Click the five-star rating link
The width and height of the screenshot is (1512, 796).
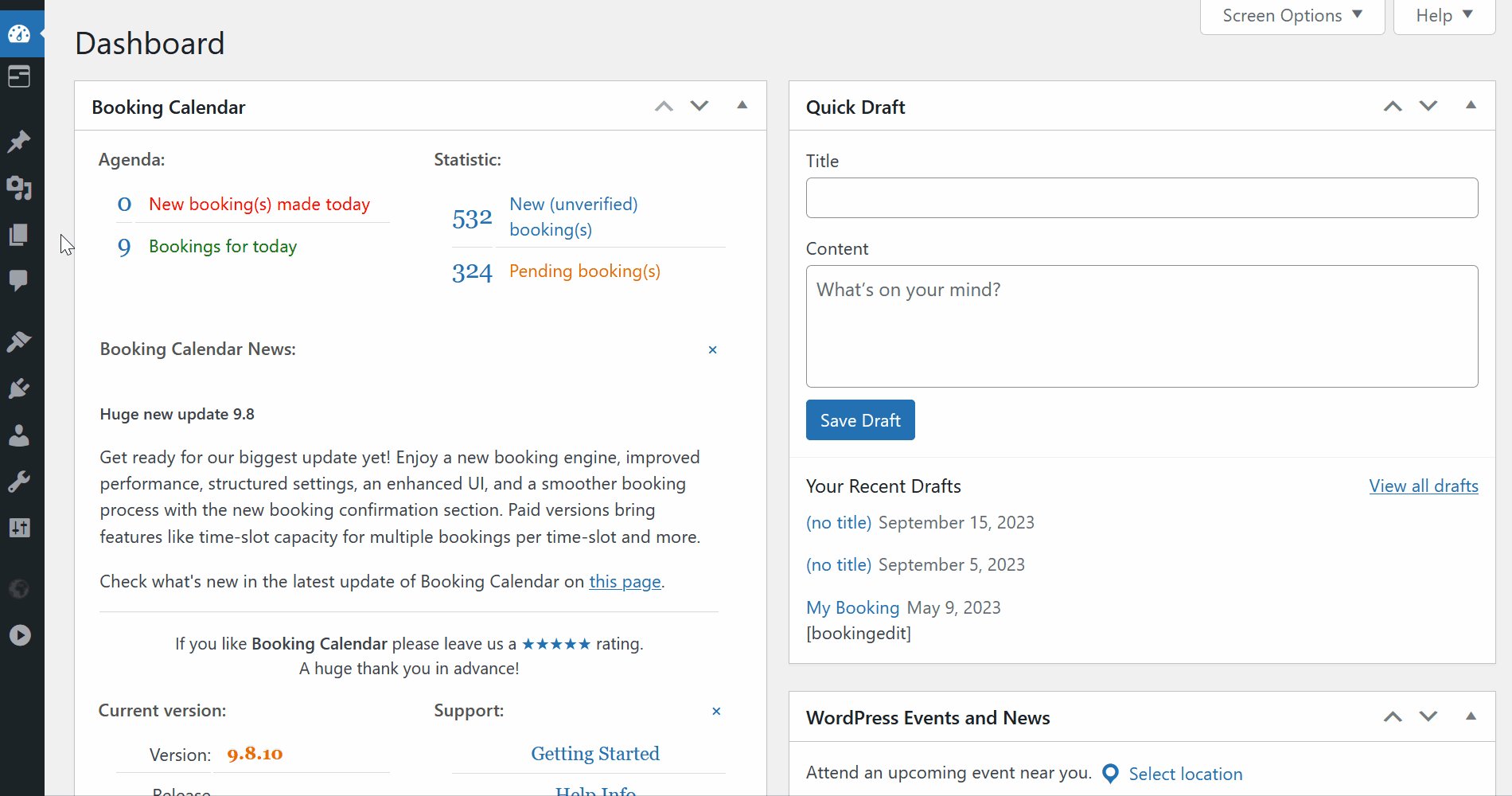click(x=556, y=644)
